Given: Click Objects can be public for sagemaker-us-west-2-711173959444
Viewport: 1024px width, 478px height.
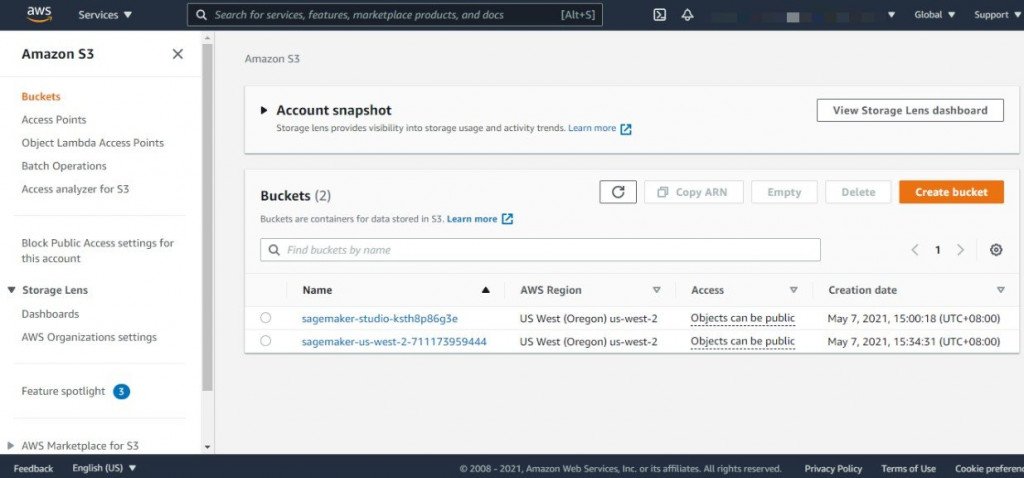Looking at the screenshot, I should 743,342.
